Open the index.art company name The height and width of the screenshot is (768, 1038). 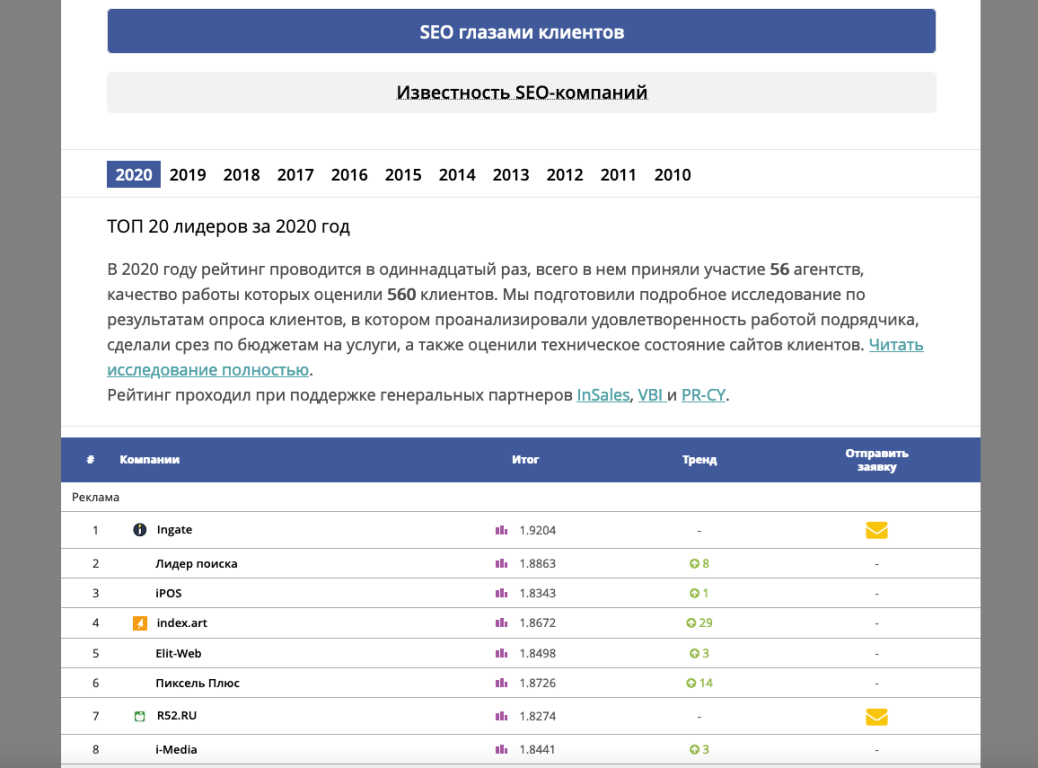(182, 623)
